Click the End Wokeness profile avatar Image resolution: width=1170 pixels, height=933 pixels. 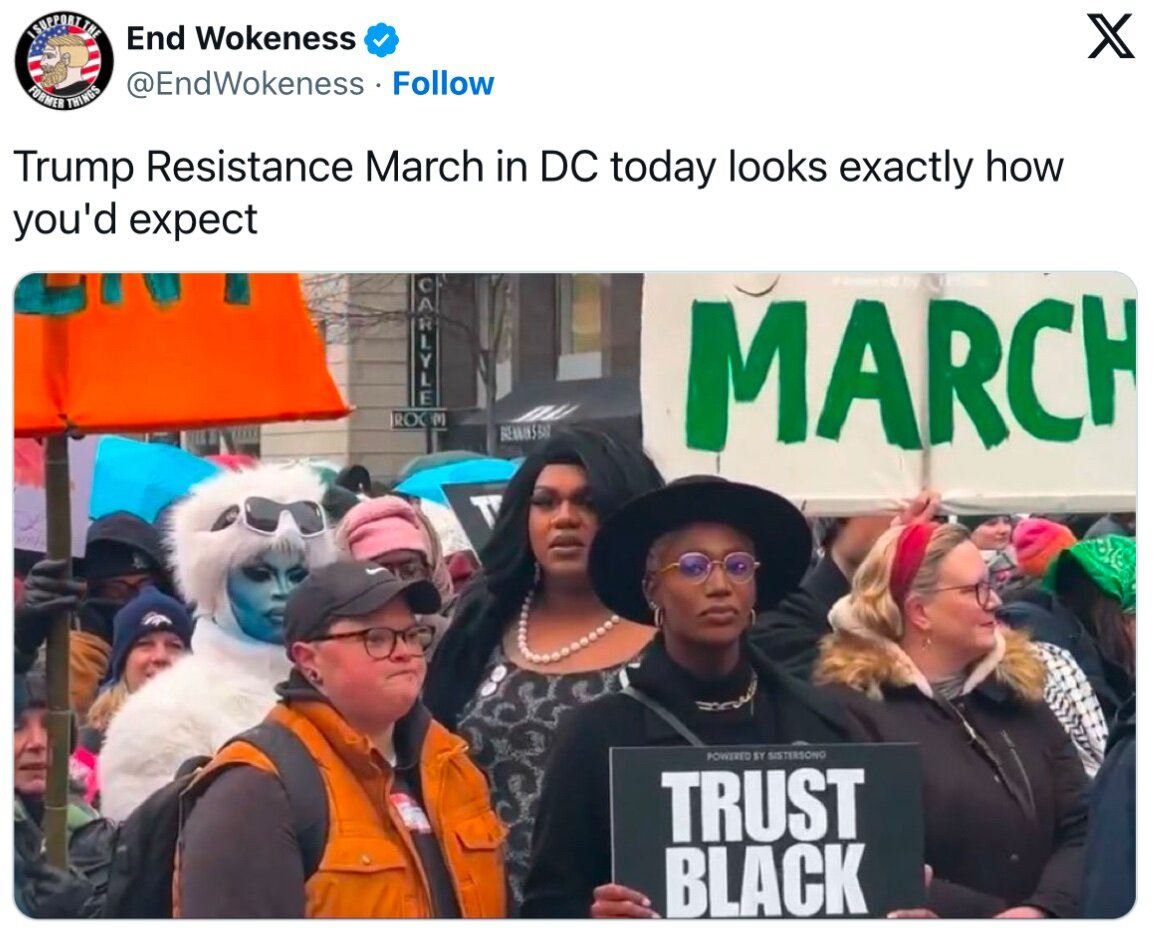tap(64, 61)
